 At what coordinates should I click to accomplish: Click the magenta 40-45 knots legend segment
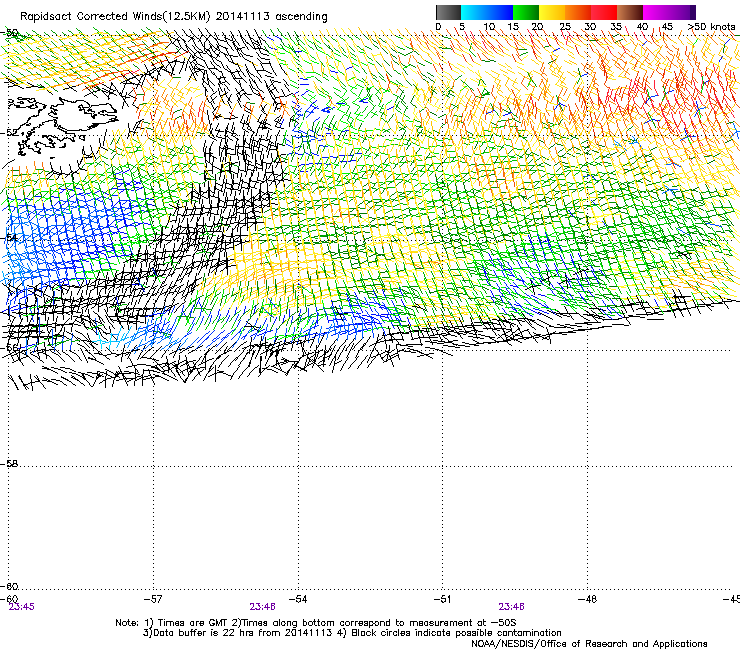pyautogui.click(x=656, y=12)
